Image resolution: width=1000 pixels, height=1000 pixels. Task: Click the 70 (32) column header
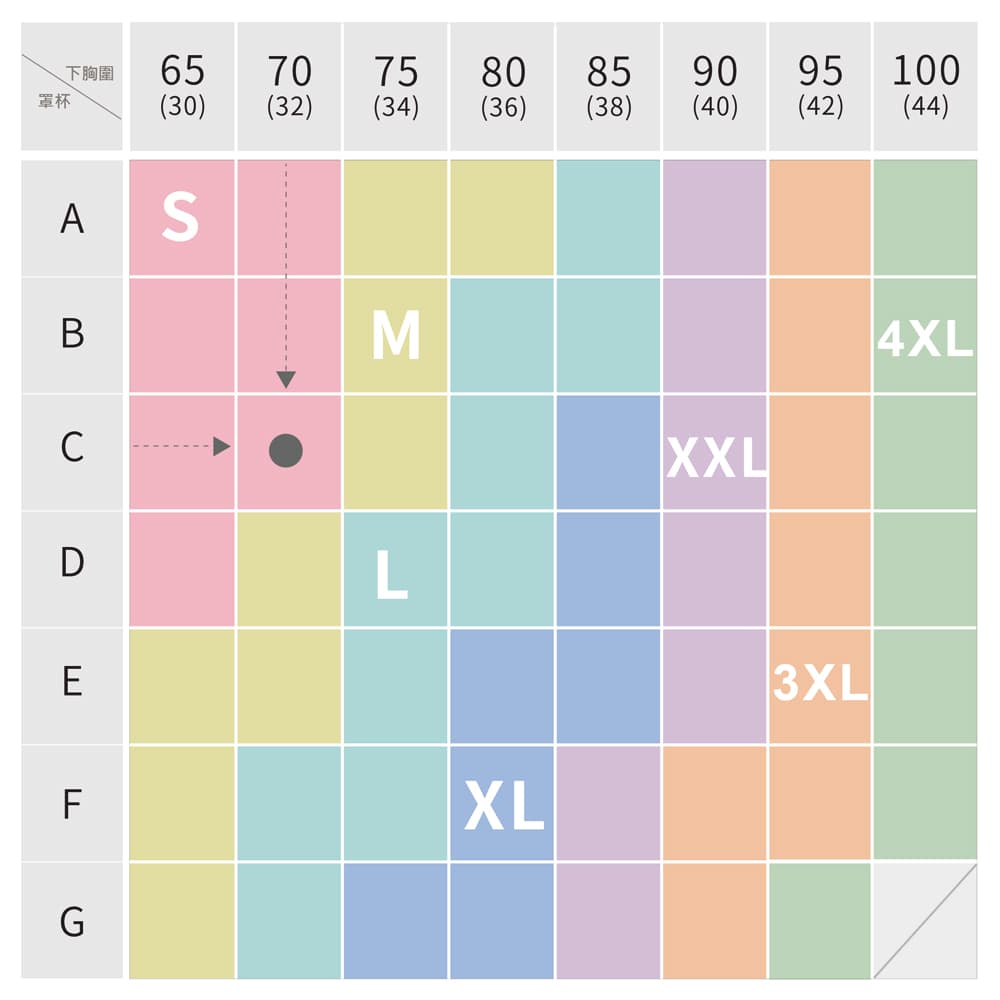tap(289, 86)
